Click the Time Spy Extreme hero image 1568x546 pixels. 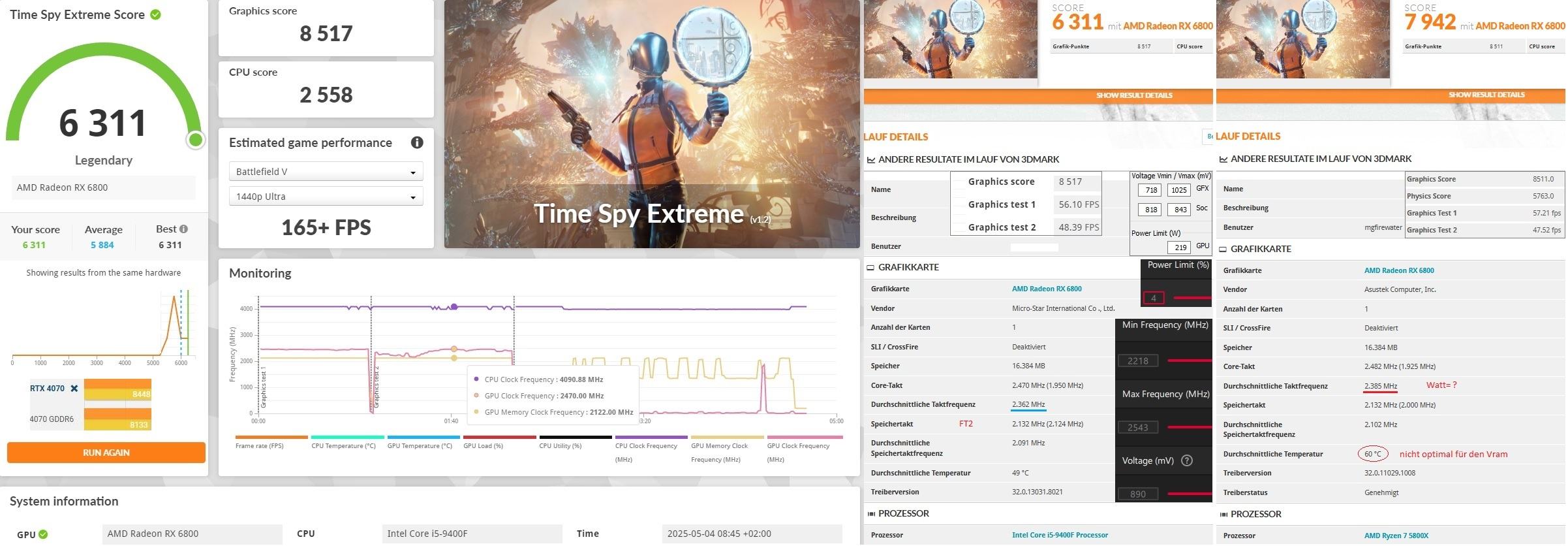pyautogui.click(x=652, y=124)
